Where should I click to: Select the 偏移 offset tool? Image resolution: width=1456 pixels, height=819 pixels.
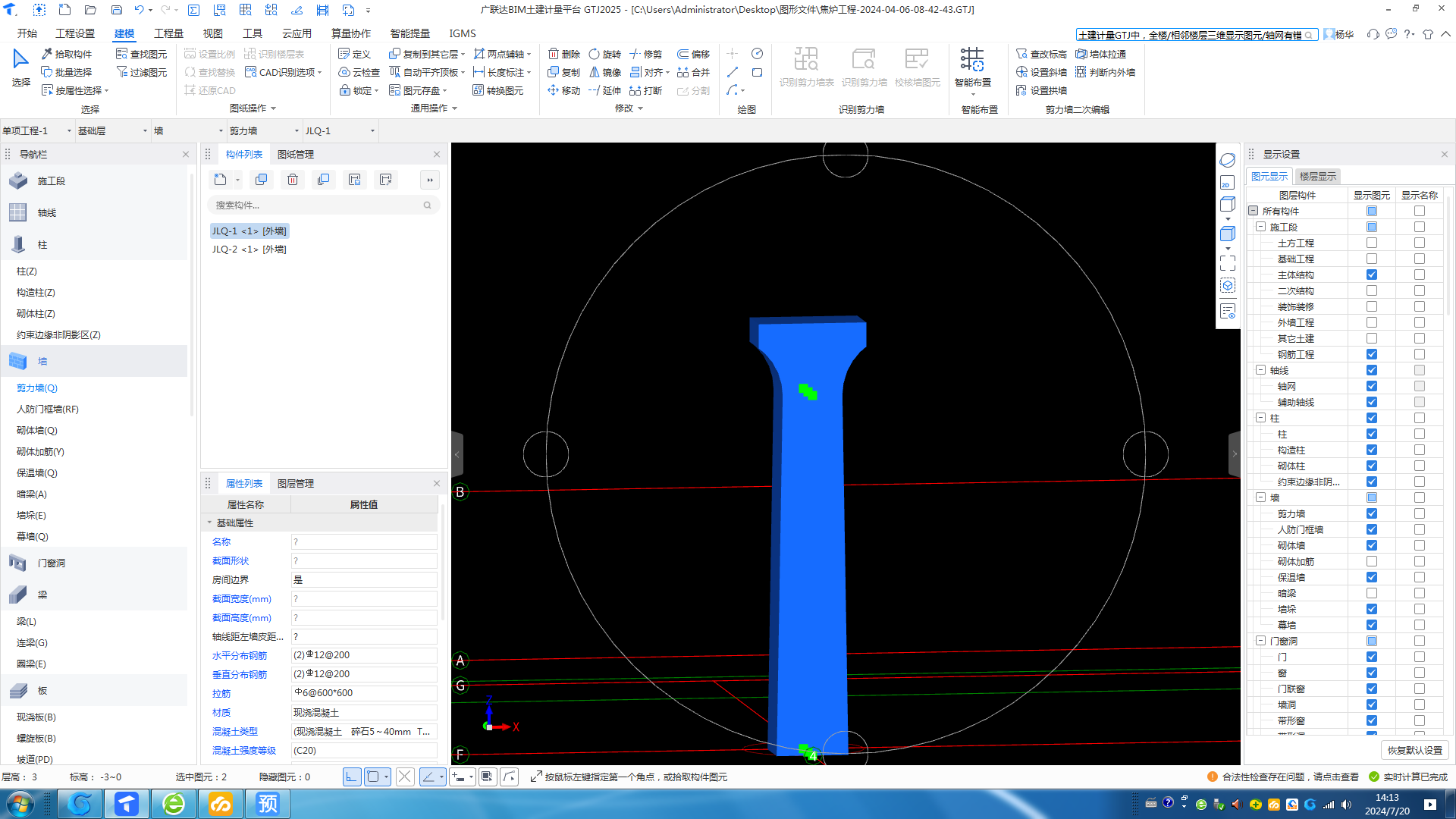(693, 54)
